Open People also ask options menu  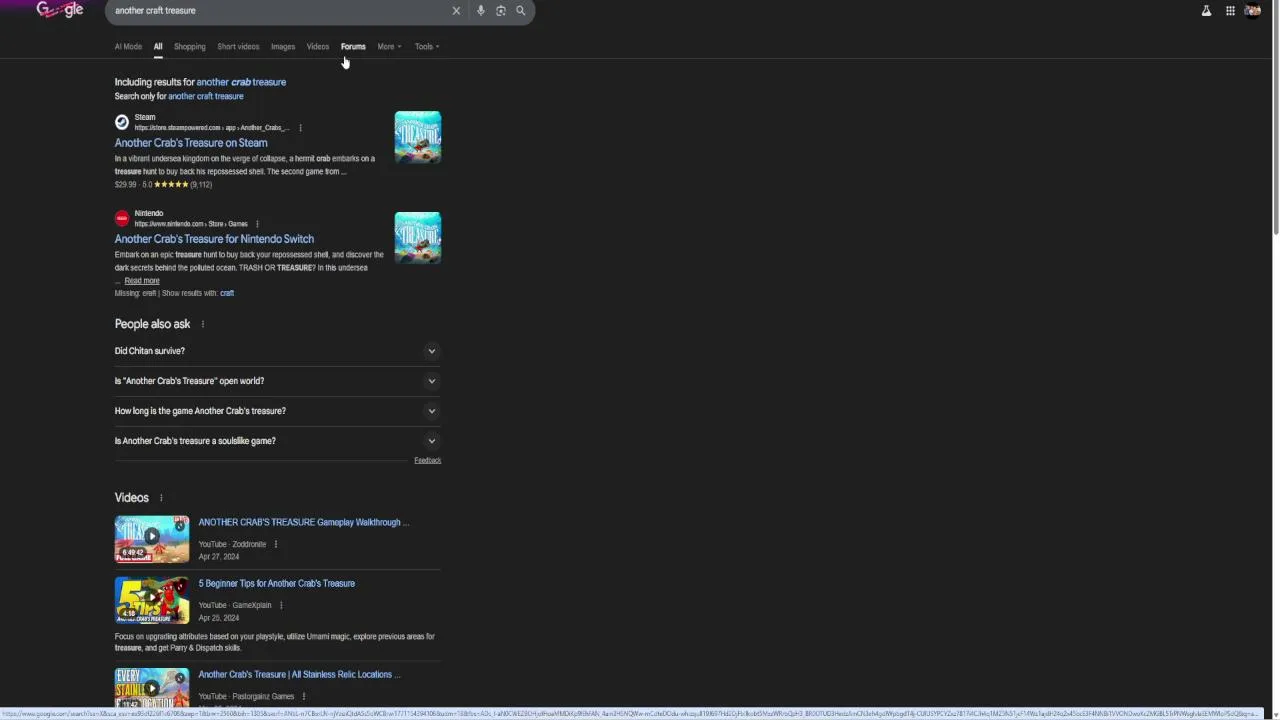click(202, 324)
